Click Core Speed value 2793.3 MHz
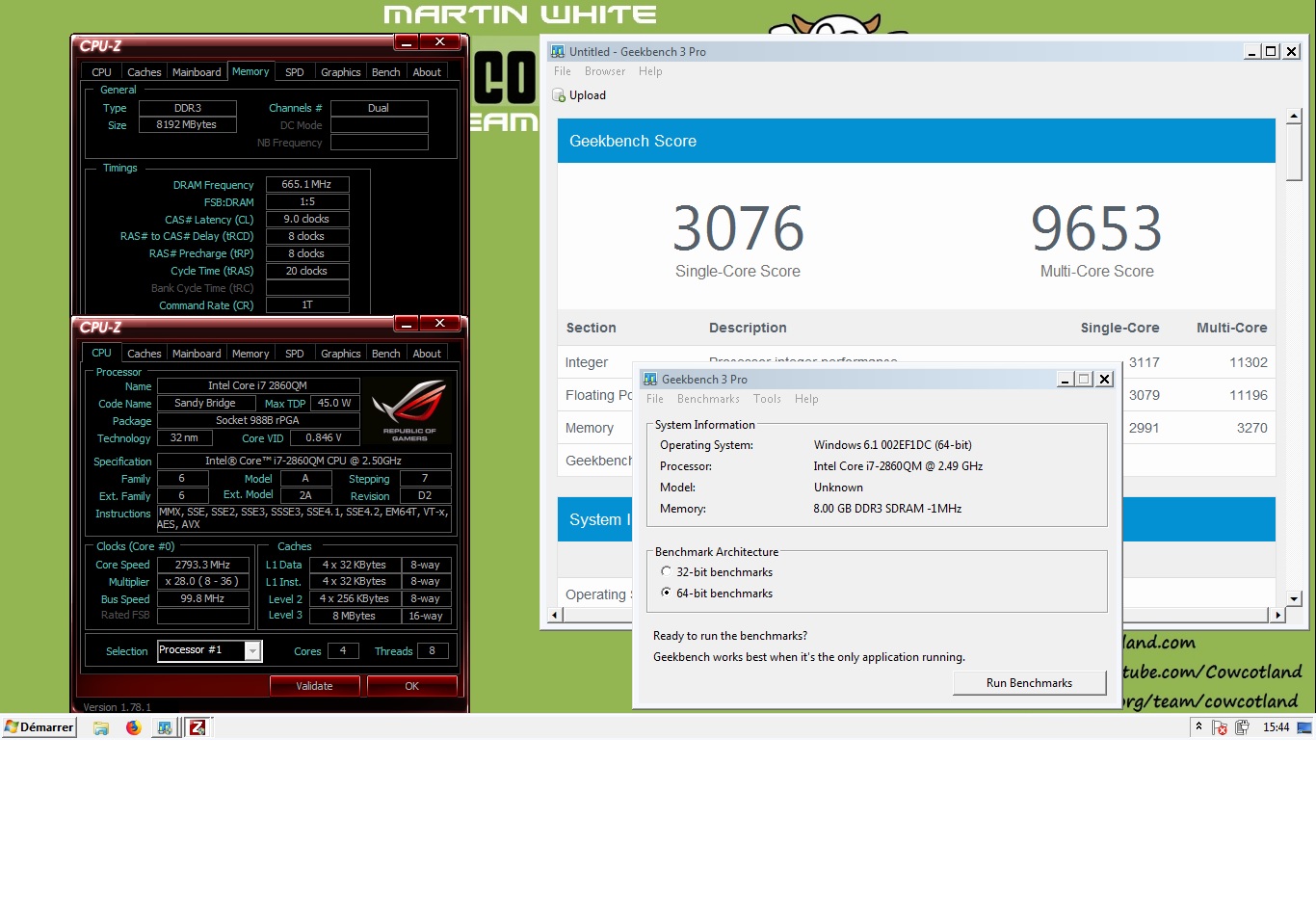The width and height of the screenshot is (1316, 897). (x=202, y=565)
